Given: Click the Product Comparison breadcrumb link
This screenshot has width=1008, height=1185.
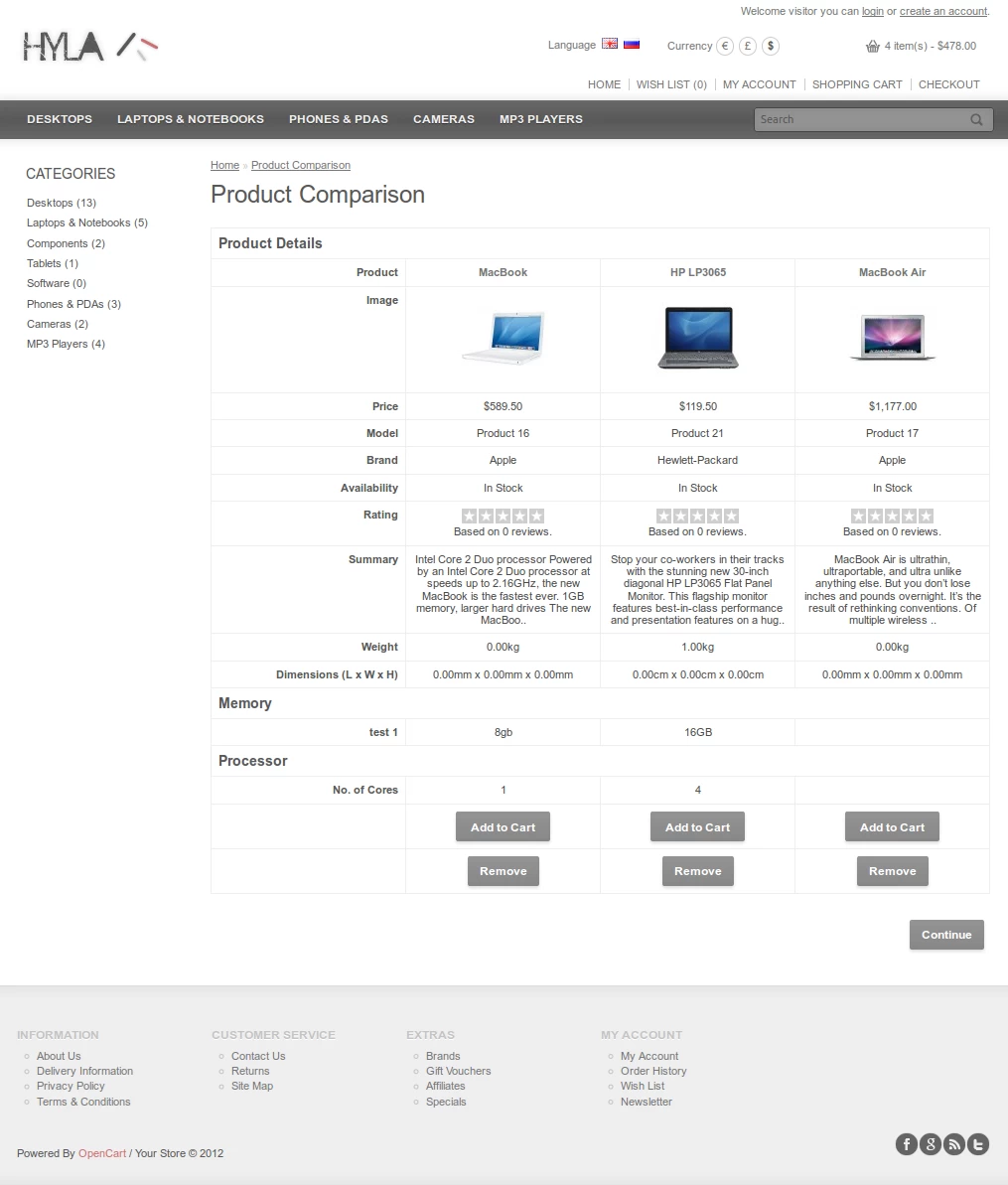Looking at the screenshot, I should (301, 165).
